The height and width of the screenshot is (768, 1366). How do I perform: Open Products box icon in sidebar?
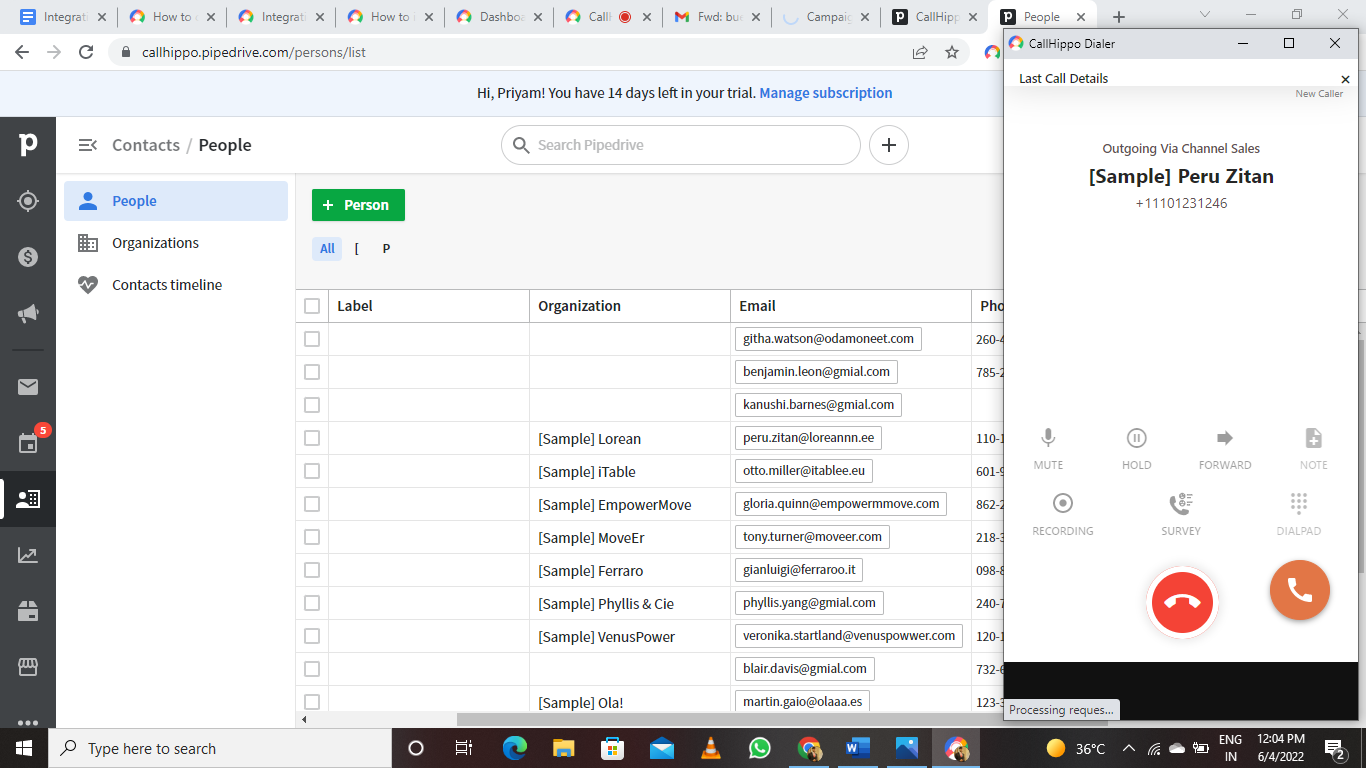click(28, 610)
